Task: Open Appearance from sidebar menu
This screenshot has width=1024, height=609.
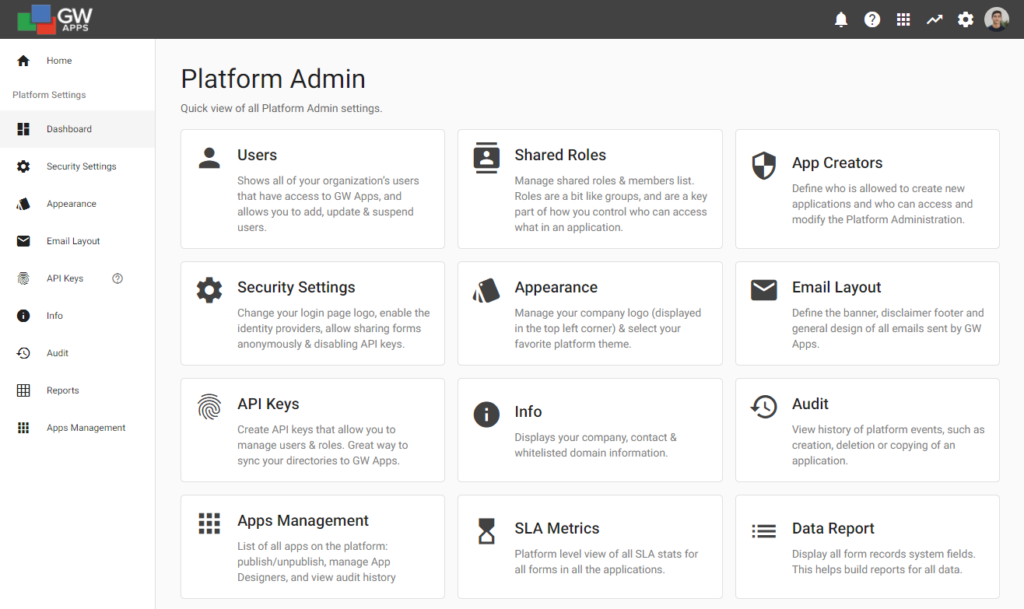Action: click(71, 204)
